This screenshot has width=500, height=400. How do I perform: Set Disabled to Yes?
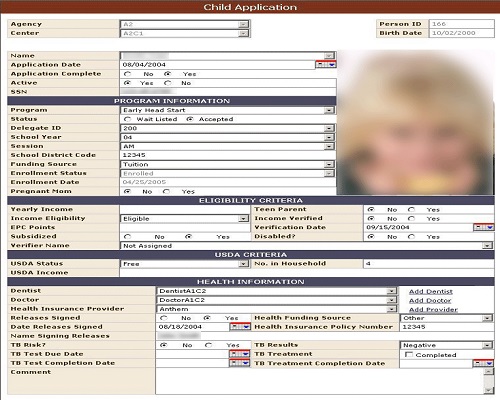click(411, 237)
